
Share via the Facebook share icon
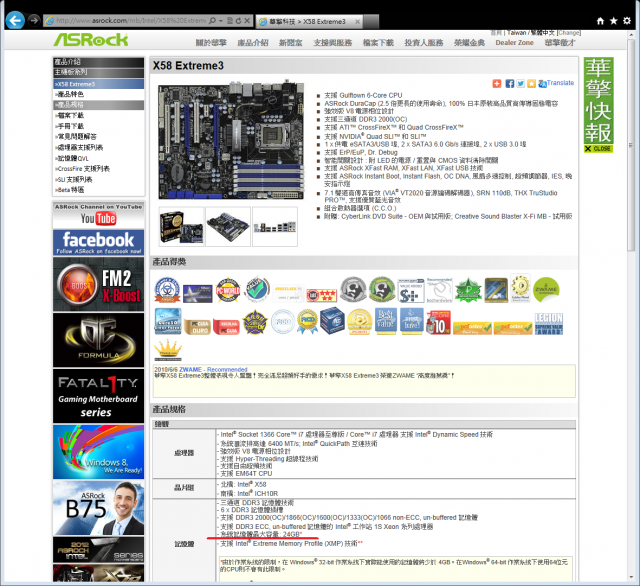(x=510, y=84)
